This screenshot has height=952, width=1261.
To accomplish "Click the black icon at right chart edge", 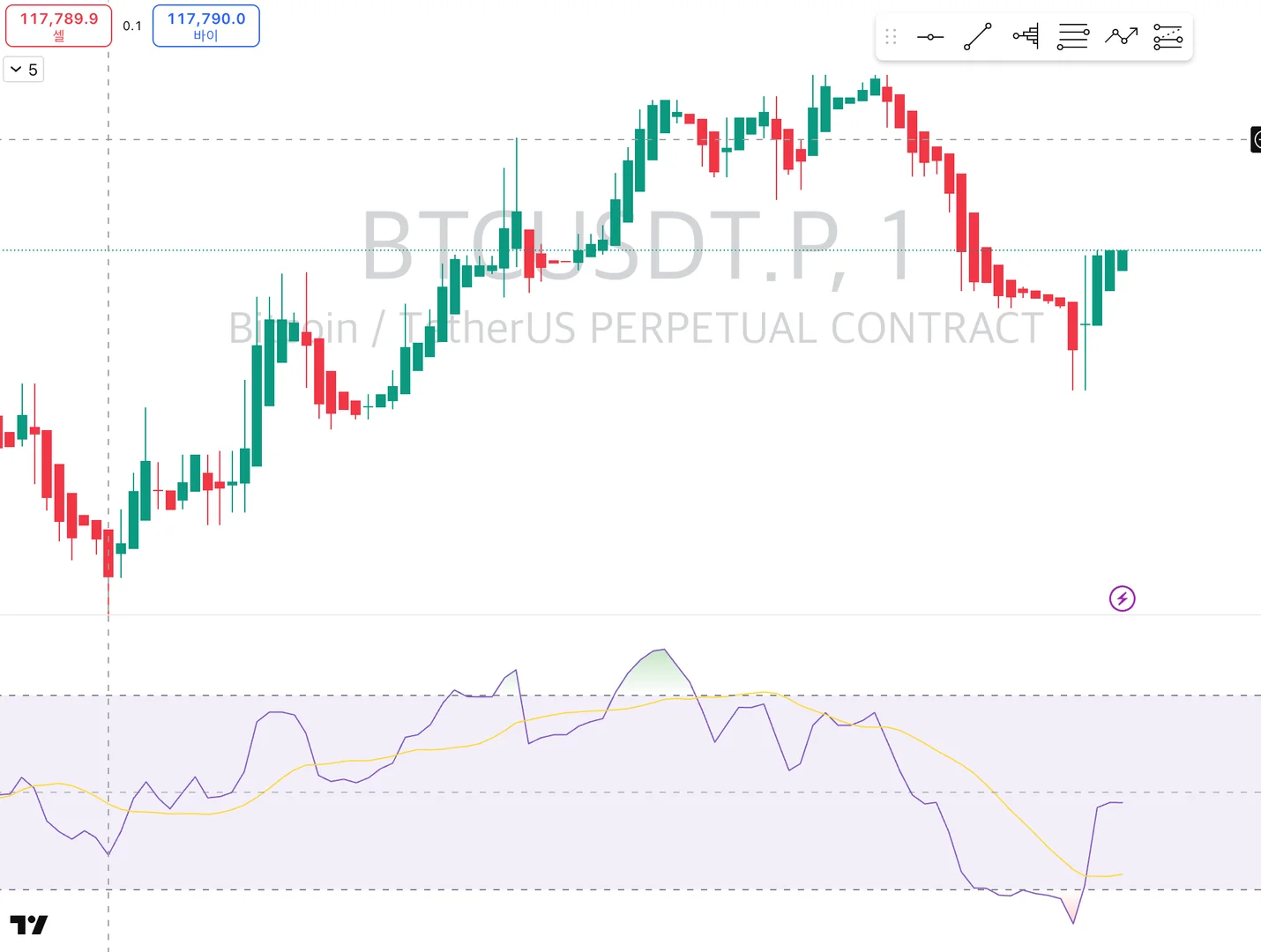I will [x=1256, y=139].
